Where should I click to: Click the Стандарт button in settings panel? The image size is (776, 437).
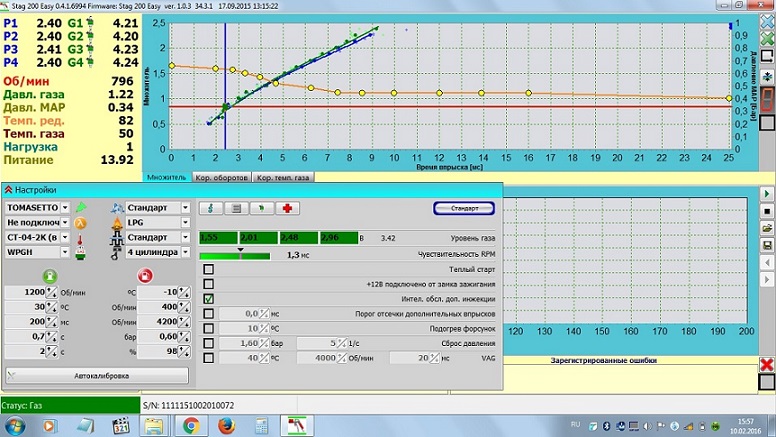point(463,208)
